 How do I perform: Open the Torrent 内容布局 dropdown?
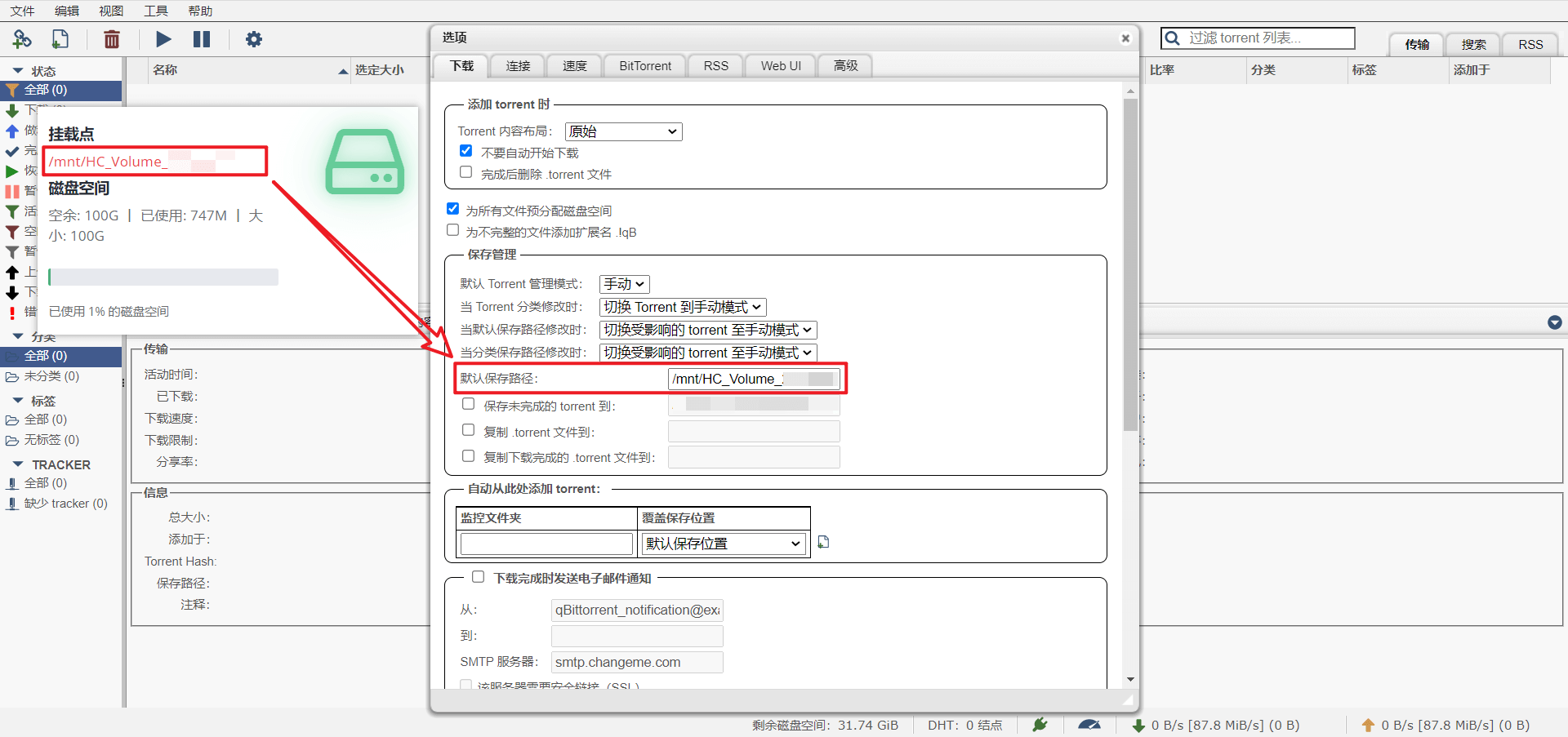click(x=624, y=131)
